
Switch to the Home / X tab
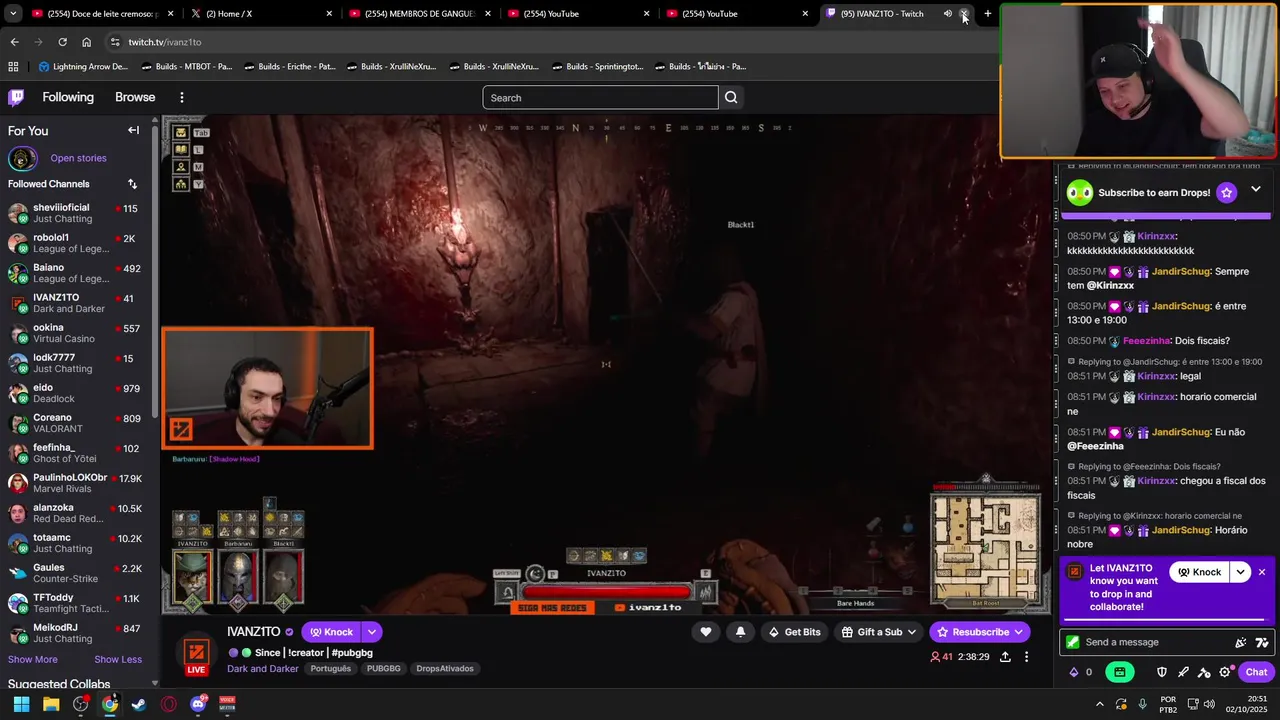(x=262, y=13)
